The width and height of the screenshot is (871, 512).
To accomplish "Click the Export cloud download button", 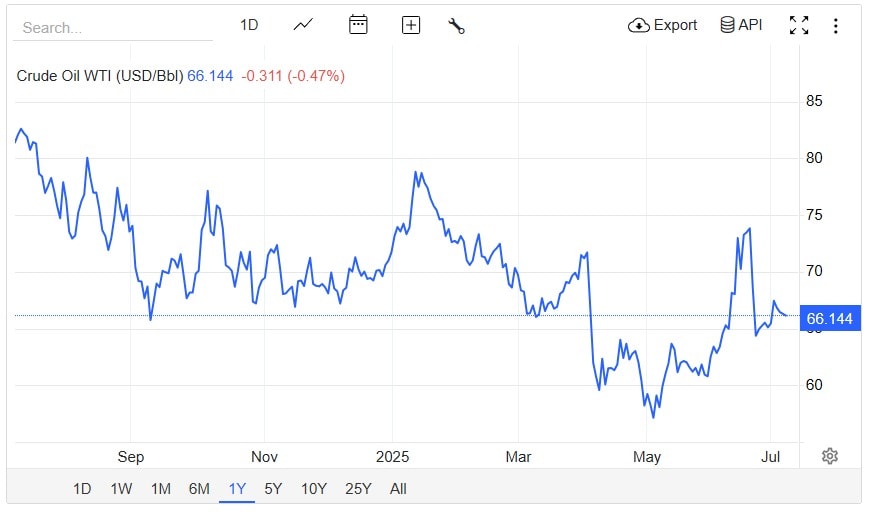I will click(x=662, y=25).
